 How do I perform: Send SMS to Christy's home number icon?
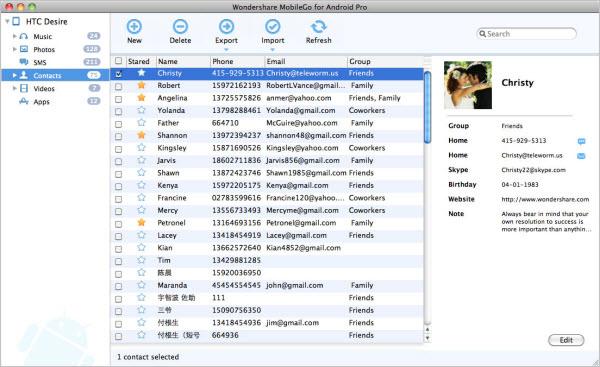[581, 141]
